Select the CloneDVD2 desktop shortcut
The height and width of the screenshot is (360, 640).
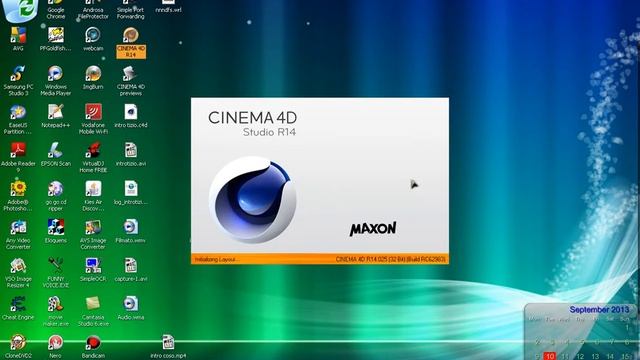[18, 347]
